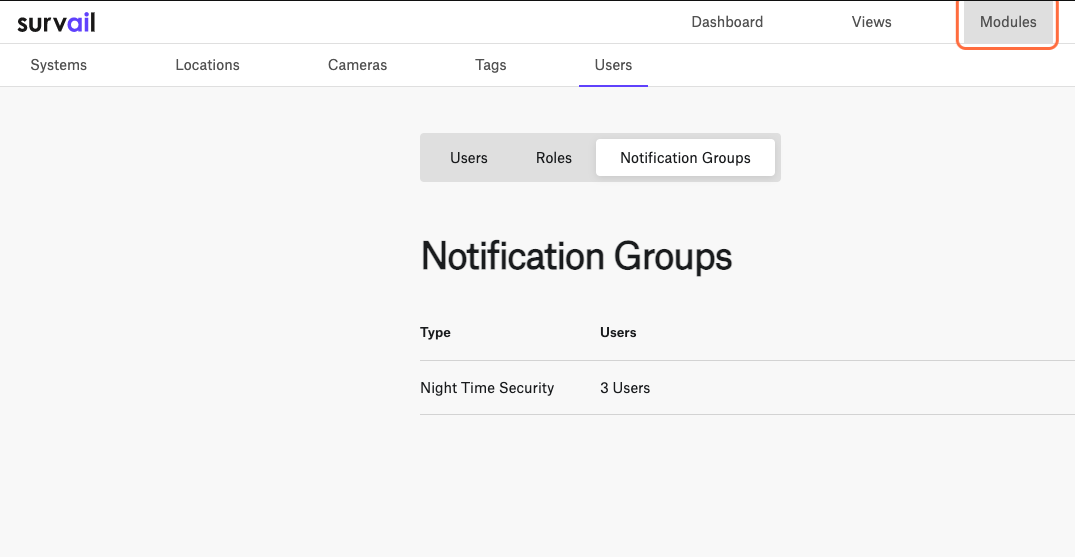The width and height of the screenshot is (1075, 557).
Task: Switch to the Tags tab
Action: (x=490, y=65)
